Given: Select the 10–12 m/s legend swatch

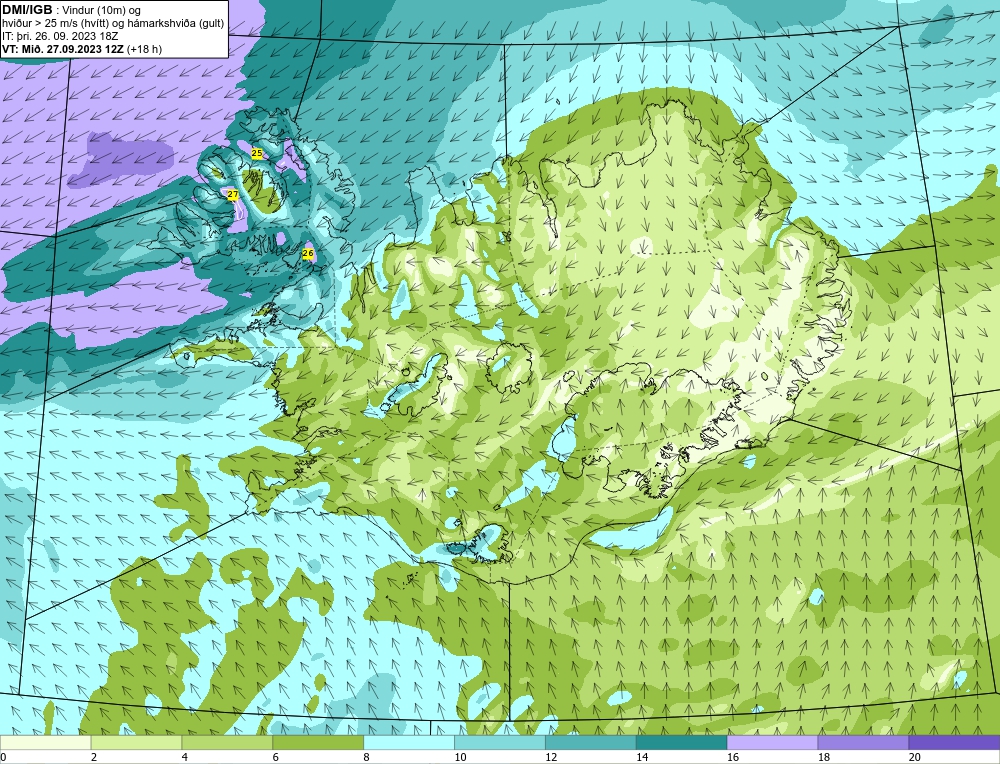Looking at the screenshot, I should (500, 742).
